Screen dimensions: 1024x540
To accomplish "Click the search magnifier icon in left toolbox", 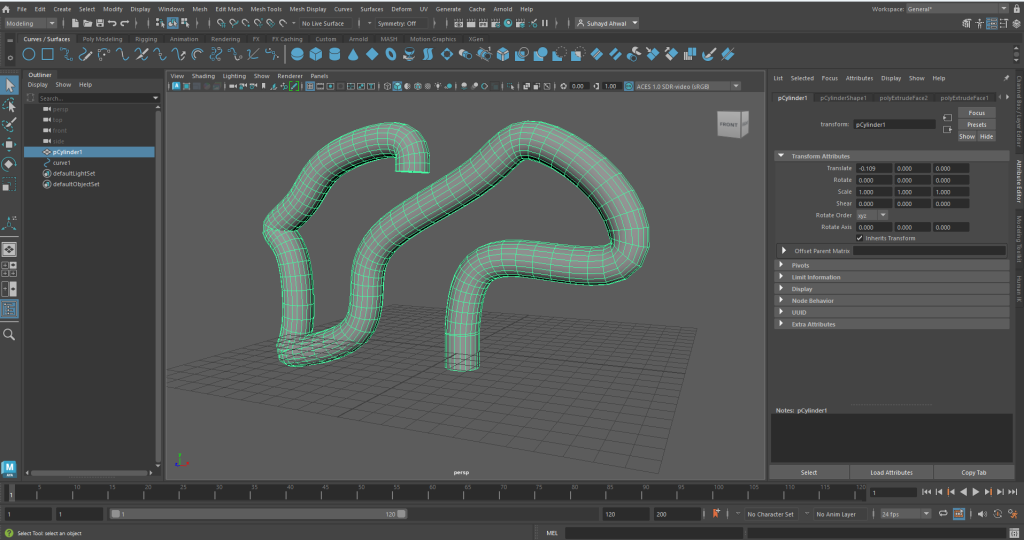I will (9, 335).
